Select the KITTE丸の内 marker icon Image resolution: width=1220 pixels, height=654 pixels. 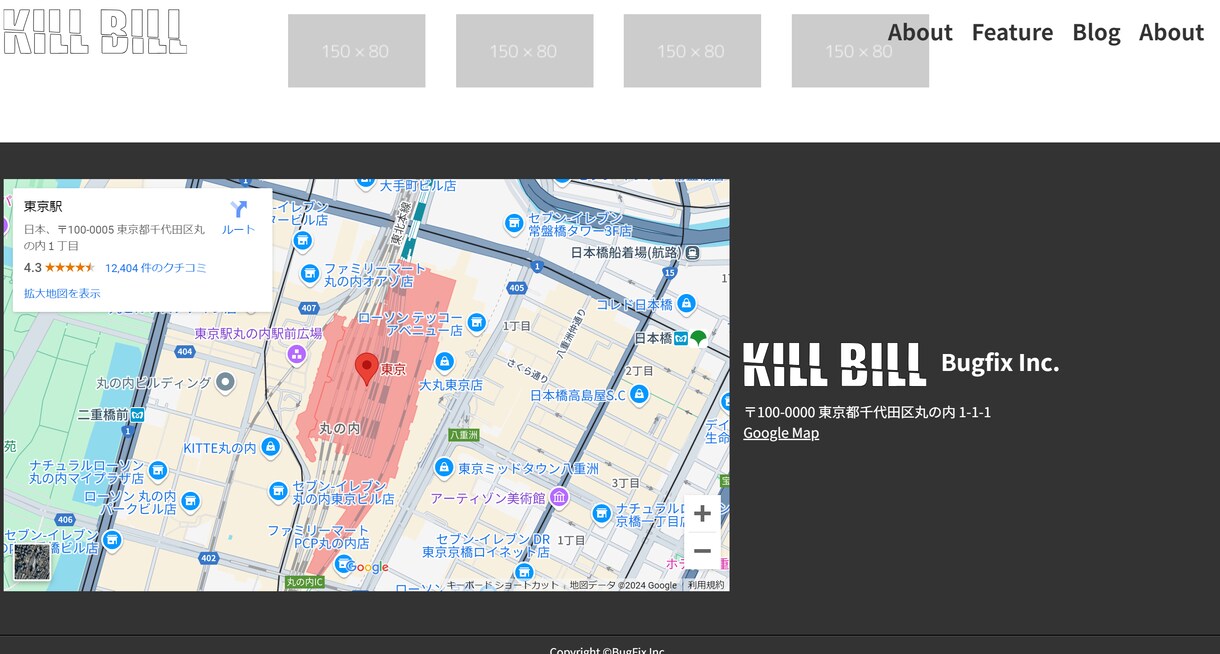pos(270,447)
